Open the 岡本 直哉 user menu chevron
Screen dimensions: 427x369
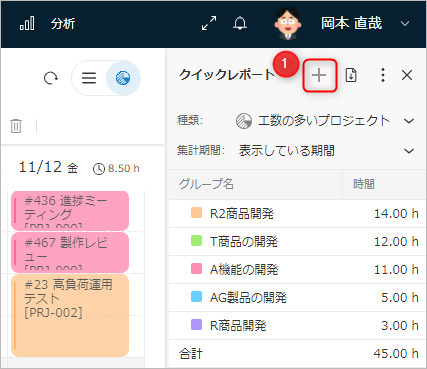(x=405, y=24)
